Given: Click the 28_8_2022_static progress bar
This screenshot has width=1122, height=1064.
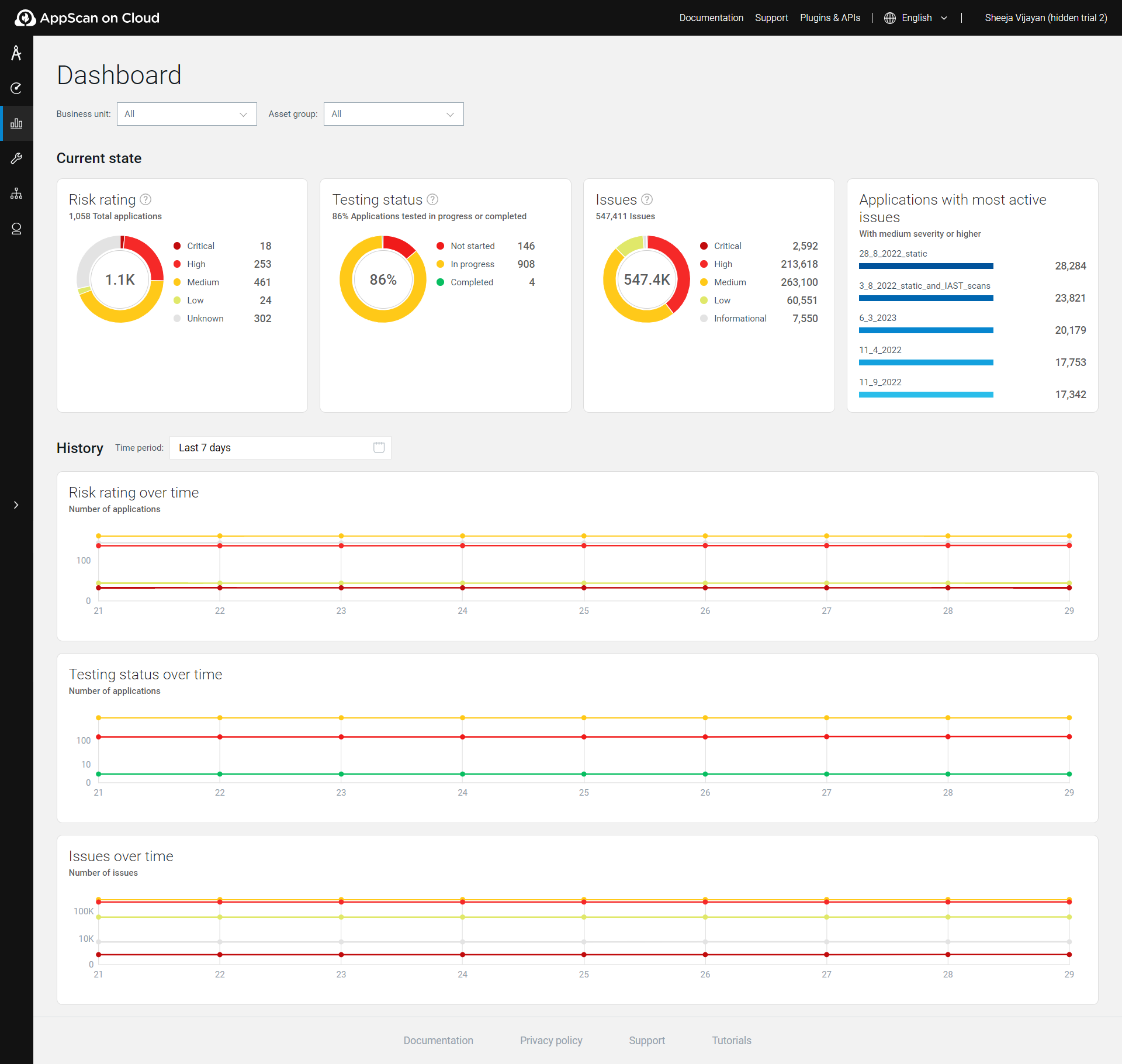Looking at the screenshot, I should point(926,266).
